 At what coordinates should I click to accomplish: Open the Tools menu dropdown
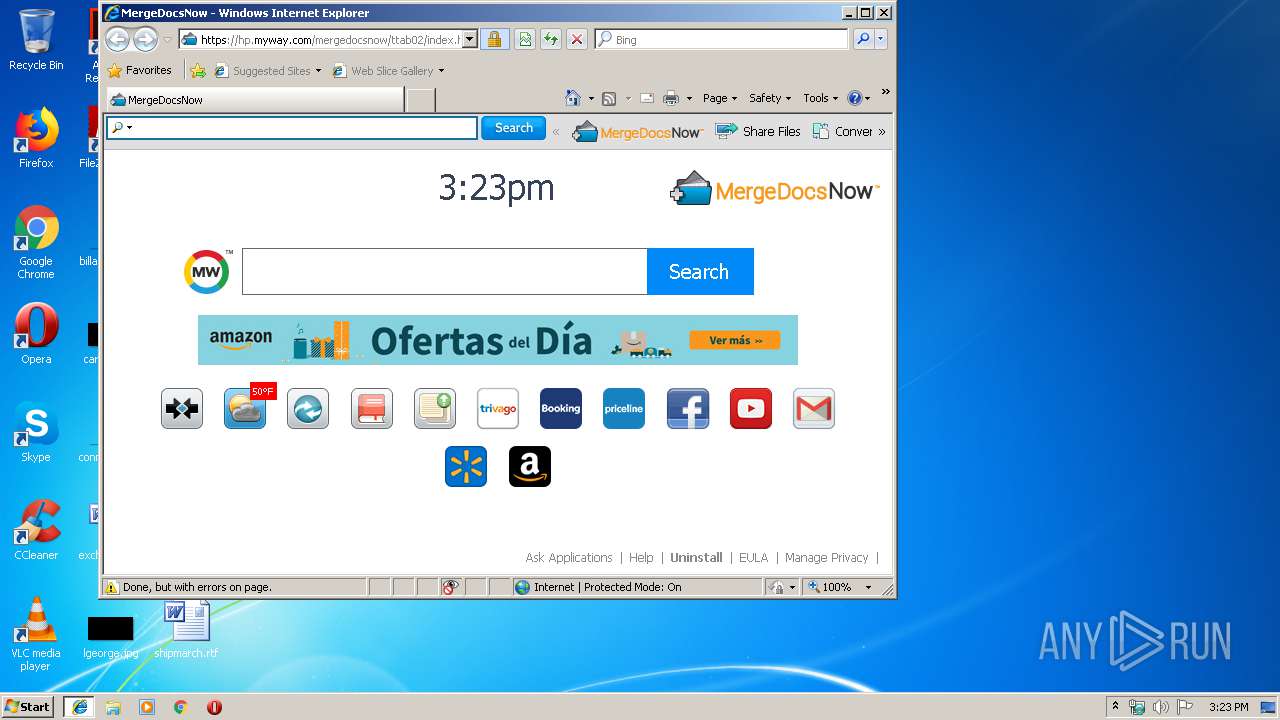coord(821,98)
